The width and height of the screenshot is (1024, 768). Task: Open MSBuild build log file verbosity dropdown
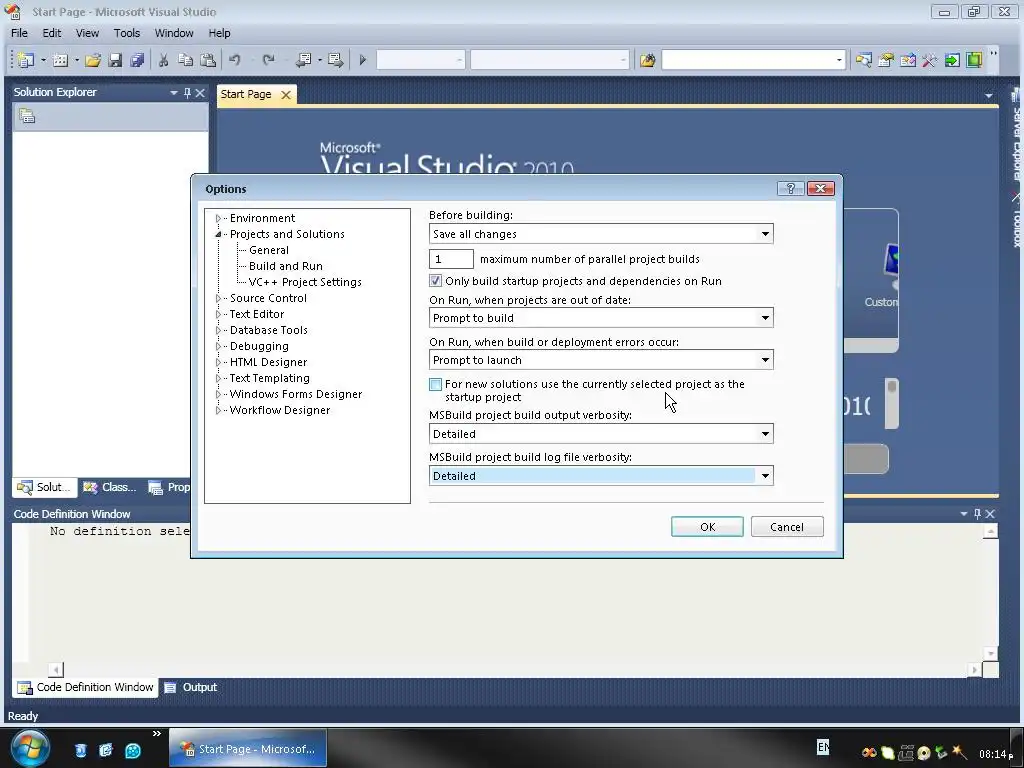[765, 475]
